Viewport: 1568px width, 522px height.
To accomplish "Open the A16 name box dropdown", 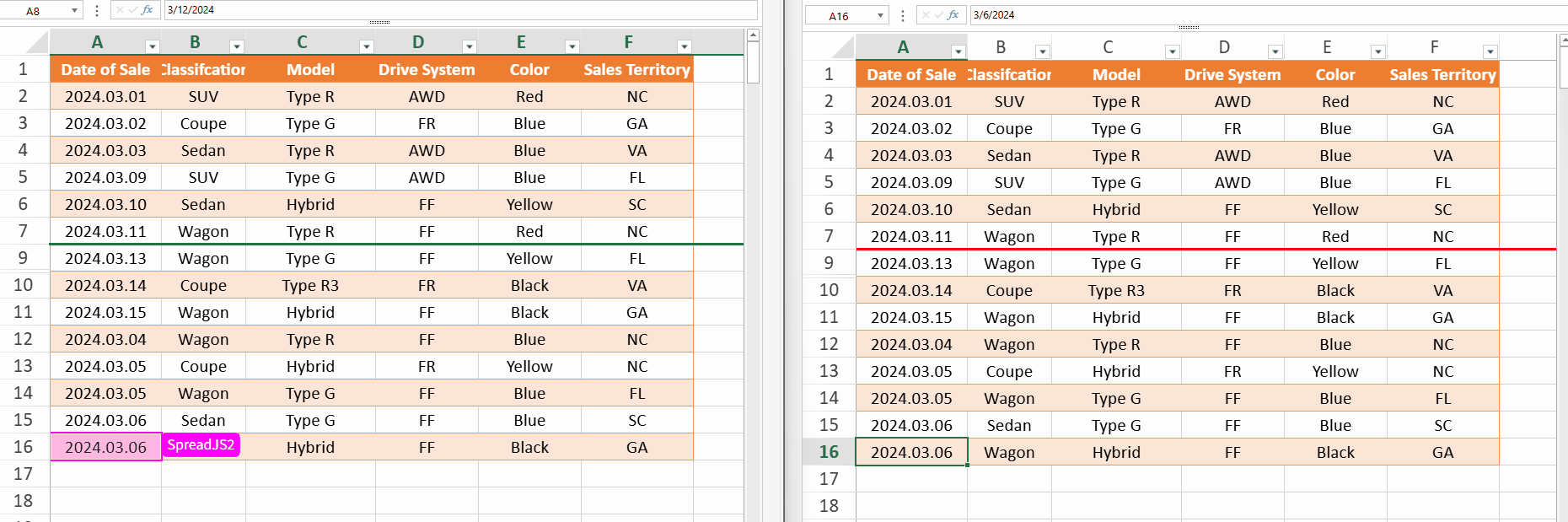I will pos(880,16).
